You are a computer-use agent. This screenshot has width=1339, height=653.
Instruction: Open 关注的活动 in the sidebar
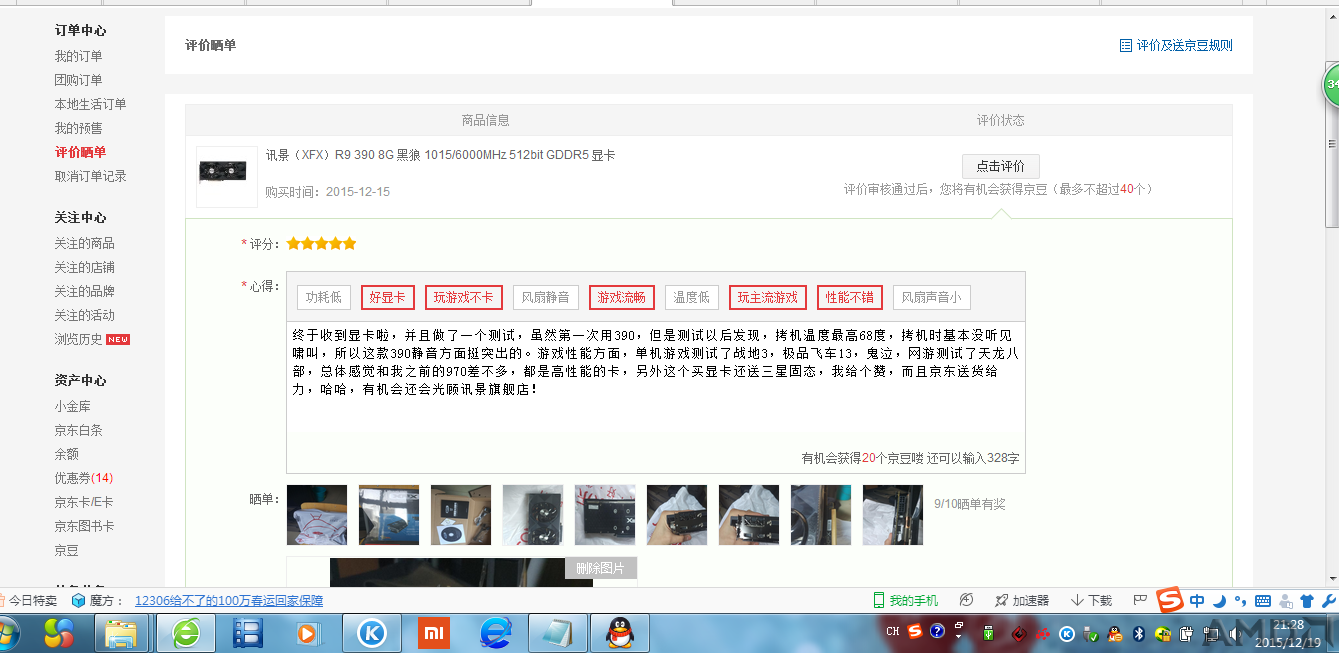84,315
